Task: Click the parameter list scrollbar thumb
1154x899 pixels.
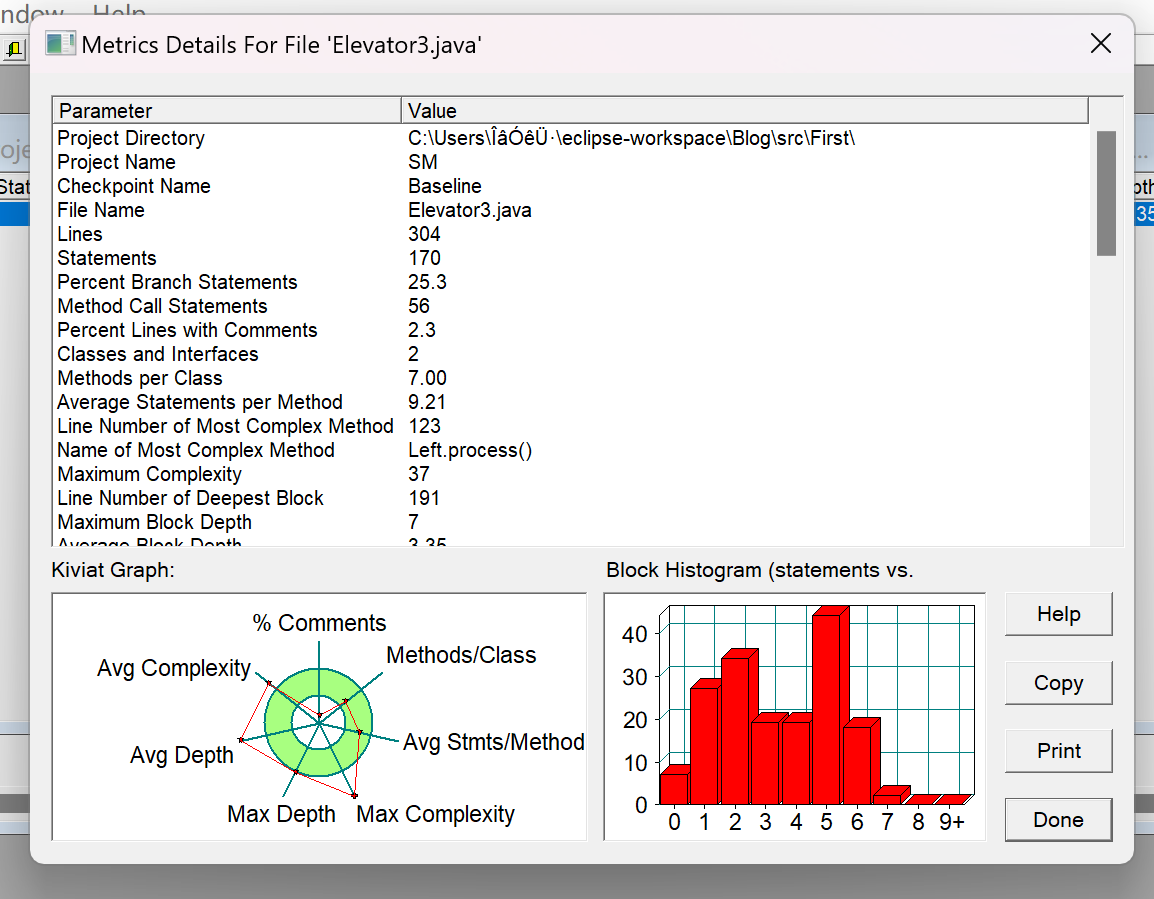Action: pyautogui.click(x=1105, y=193)
